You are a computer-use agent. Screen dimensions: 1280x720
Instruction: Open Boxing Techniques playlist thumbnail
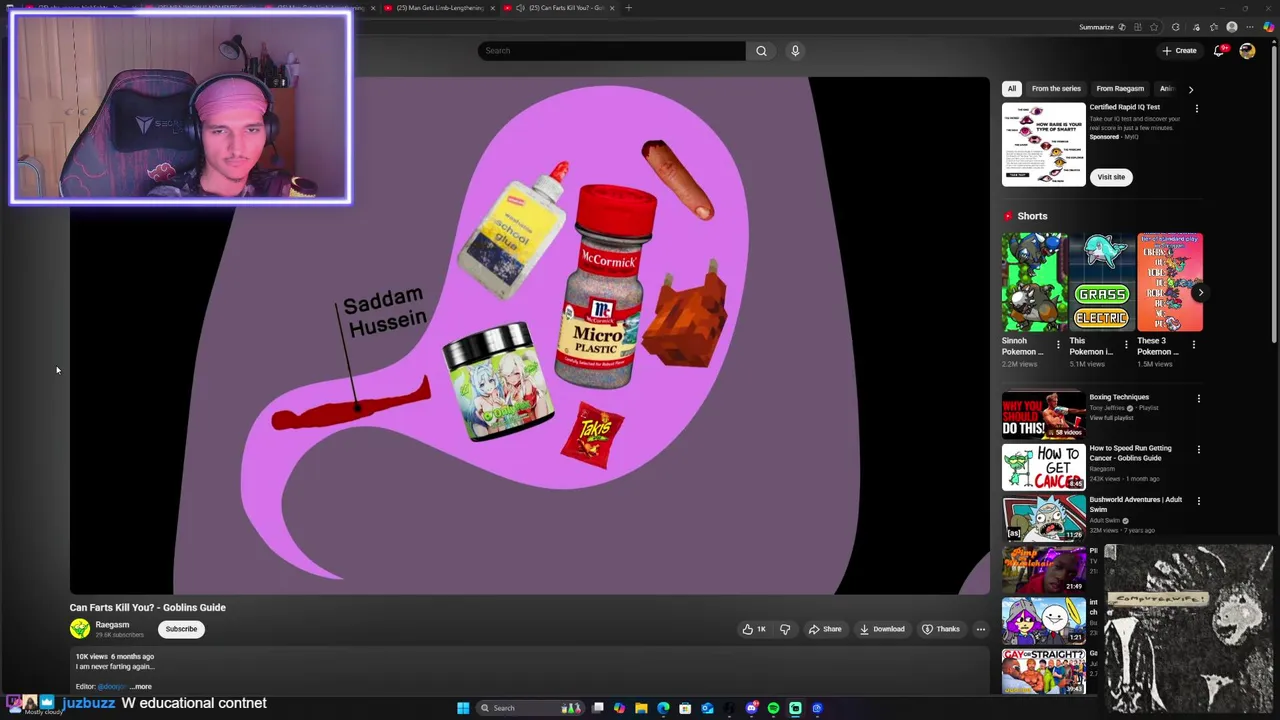pos(1043,415)
